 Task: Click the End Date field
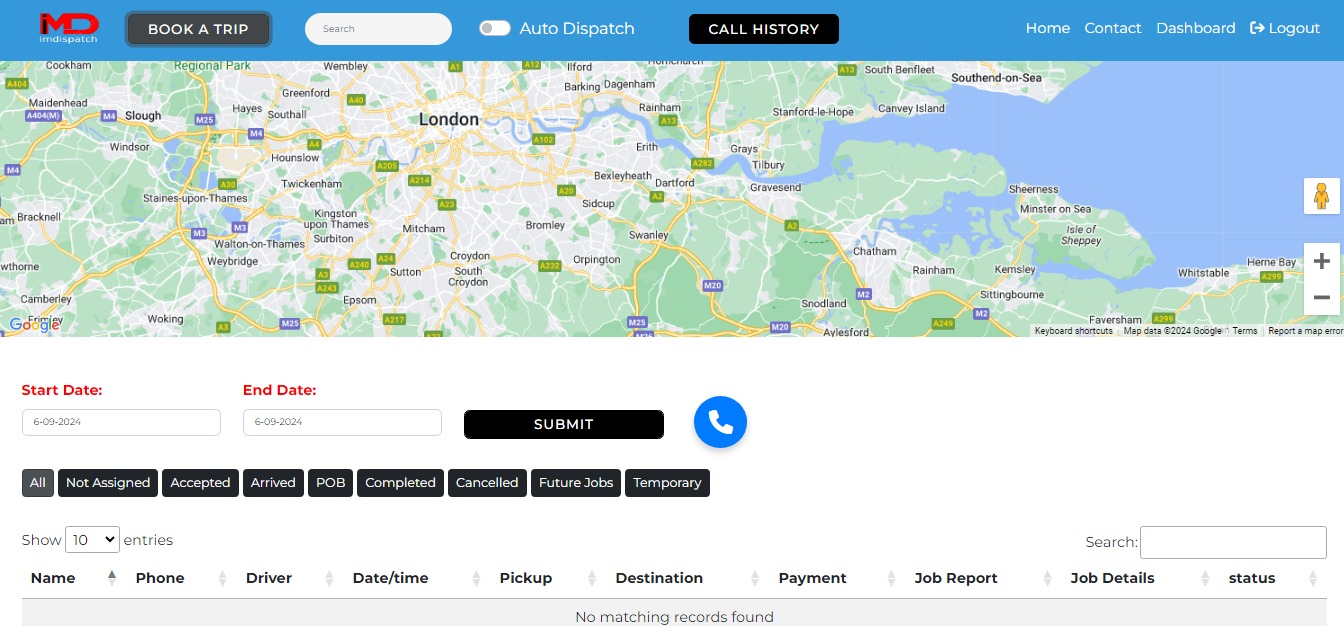pos(342,422)
